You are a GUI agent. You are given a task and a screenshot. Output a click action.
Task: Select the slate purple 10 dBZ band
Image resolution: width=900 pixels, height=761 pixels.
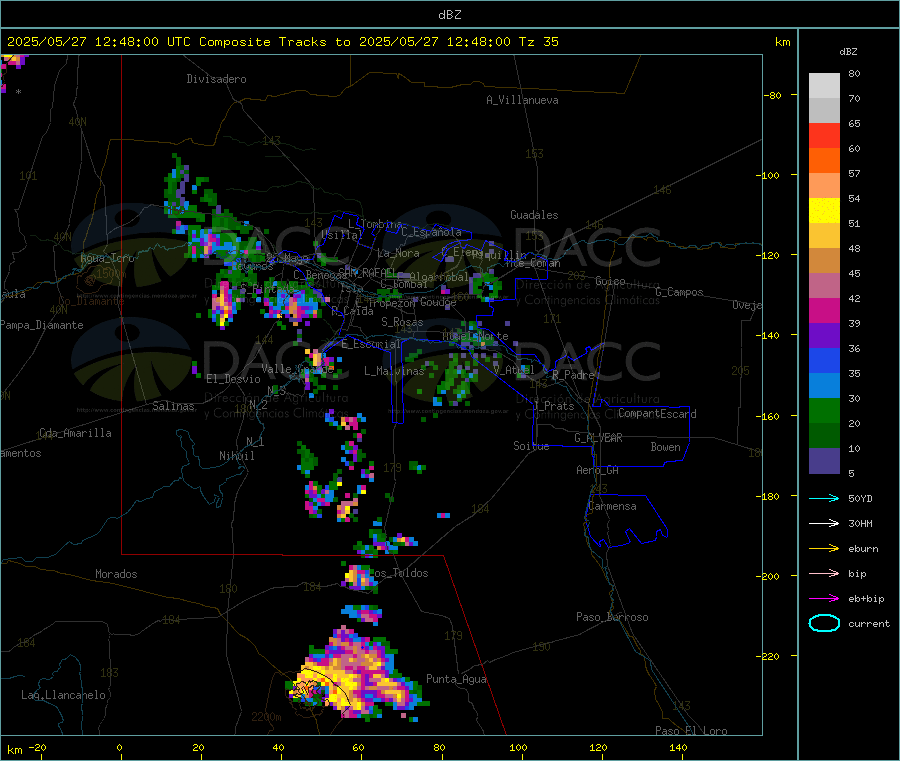pos(824,461)
